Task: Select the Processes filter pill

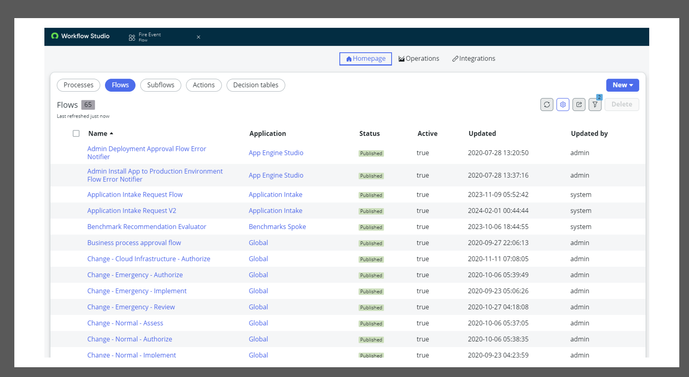Action: [78, 85]
